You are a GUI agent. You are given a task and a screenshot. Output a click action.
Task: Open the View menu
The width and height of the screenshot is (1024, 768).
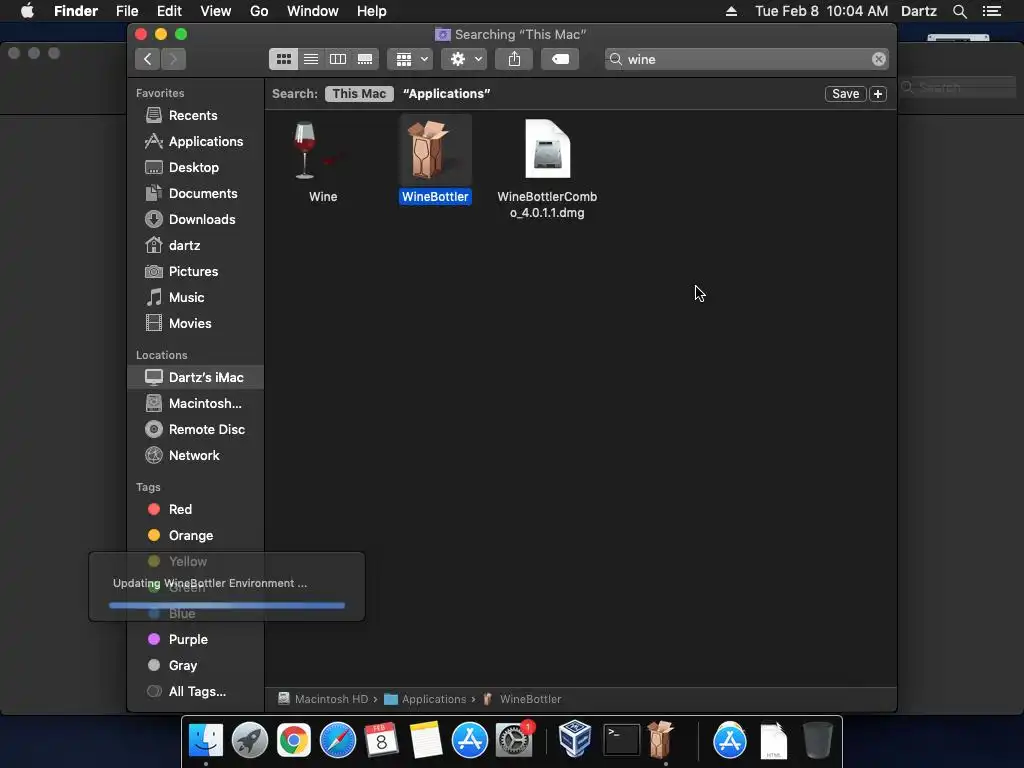click(x=216, y=11)
